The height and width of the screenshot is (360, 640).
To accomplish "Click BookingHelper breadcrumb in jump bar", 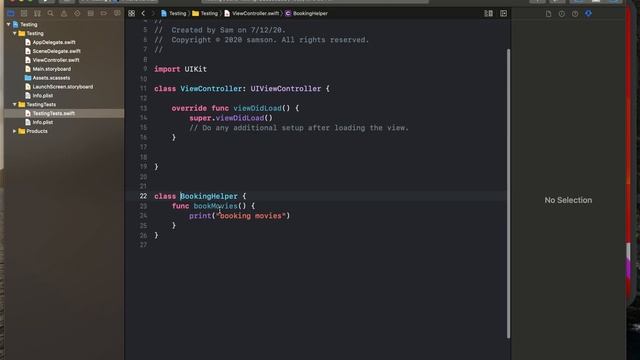I will pos(307,13).
